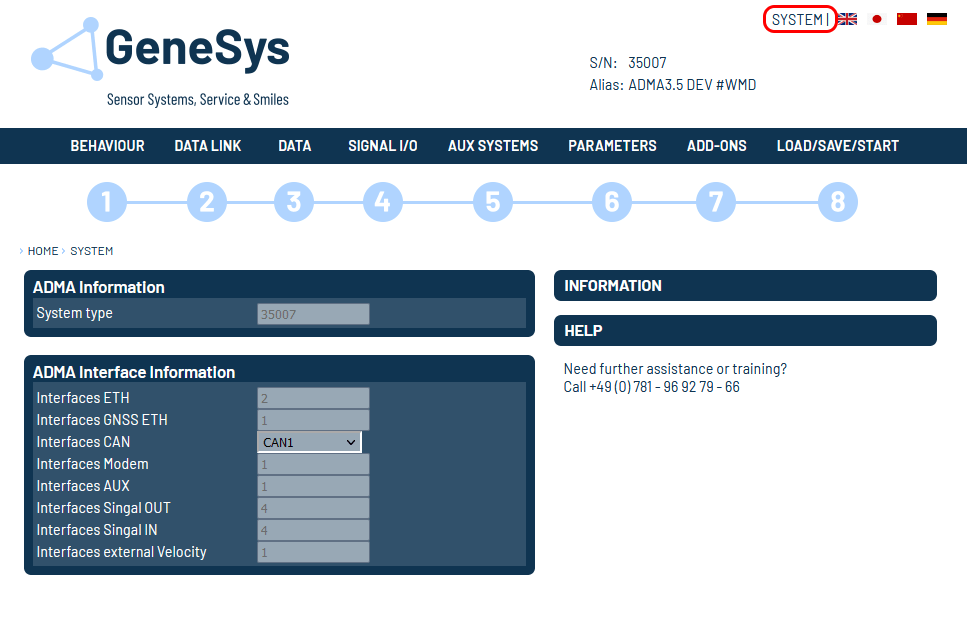This screenshot has width=967, height=643.
Task: Click the 'ADMA Interface Information' heading
Action: 134,372
